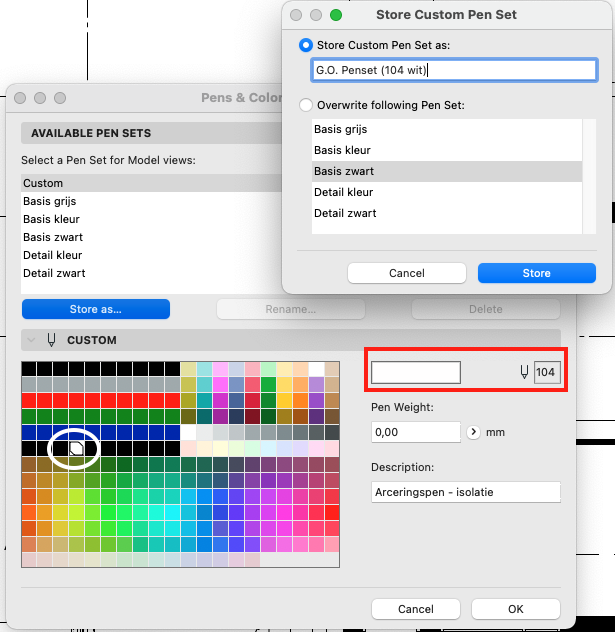Open the Pen Weight arrow menu
615x632 pixels.
pyautogui.click(x=473, y=432)
